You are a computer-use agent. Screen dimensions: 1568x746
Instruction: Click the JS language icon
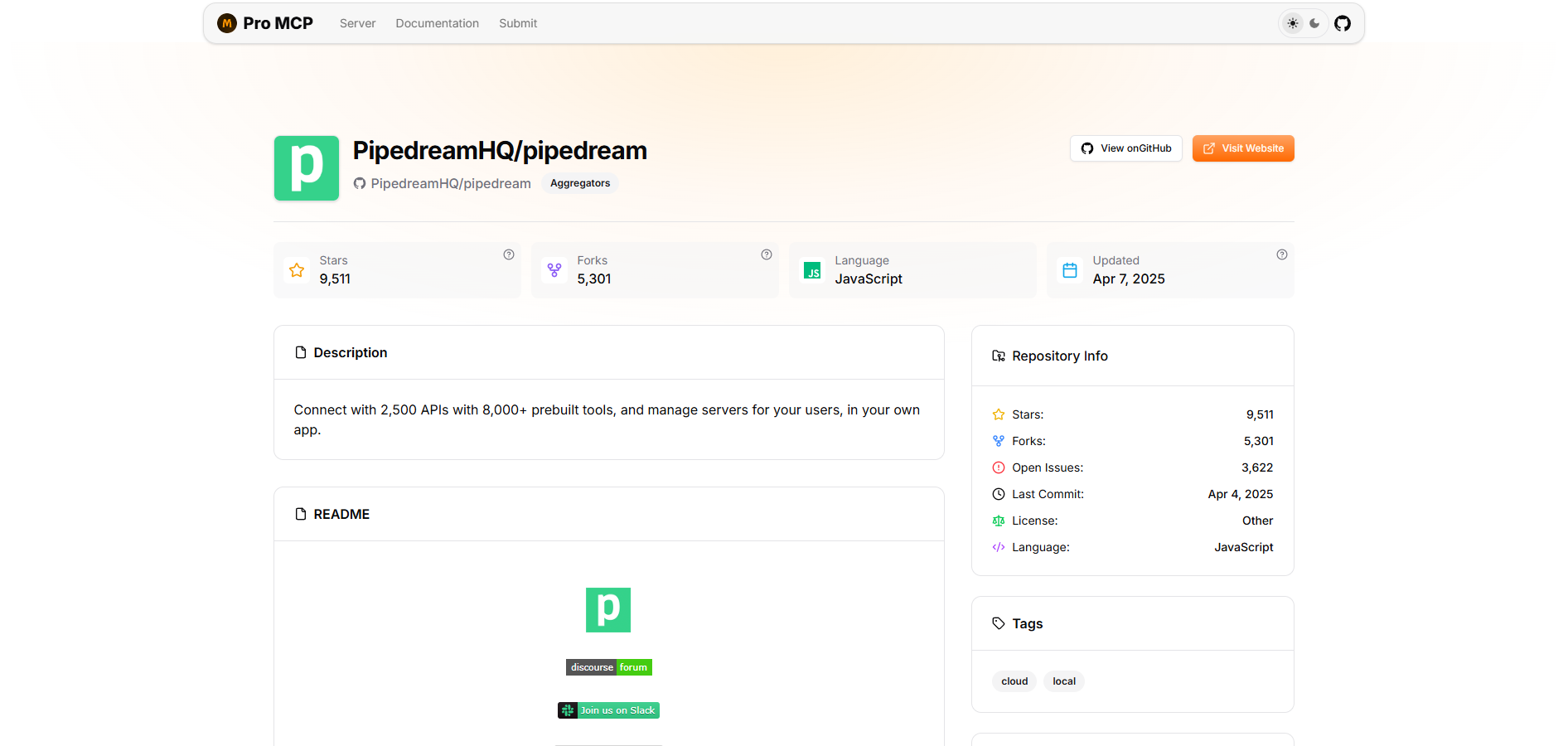[812, 270]
